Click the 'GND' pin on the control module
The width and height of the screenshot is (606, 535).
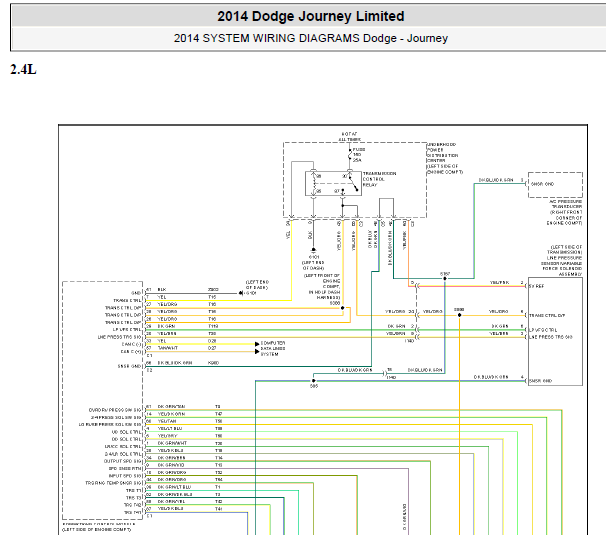tap(136, 293)
